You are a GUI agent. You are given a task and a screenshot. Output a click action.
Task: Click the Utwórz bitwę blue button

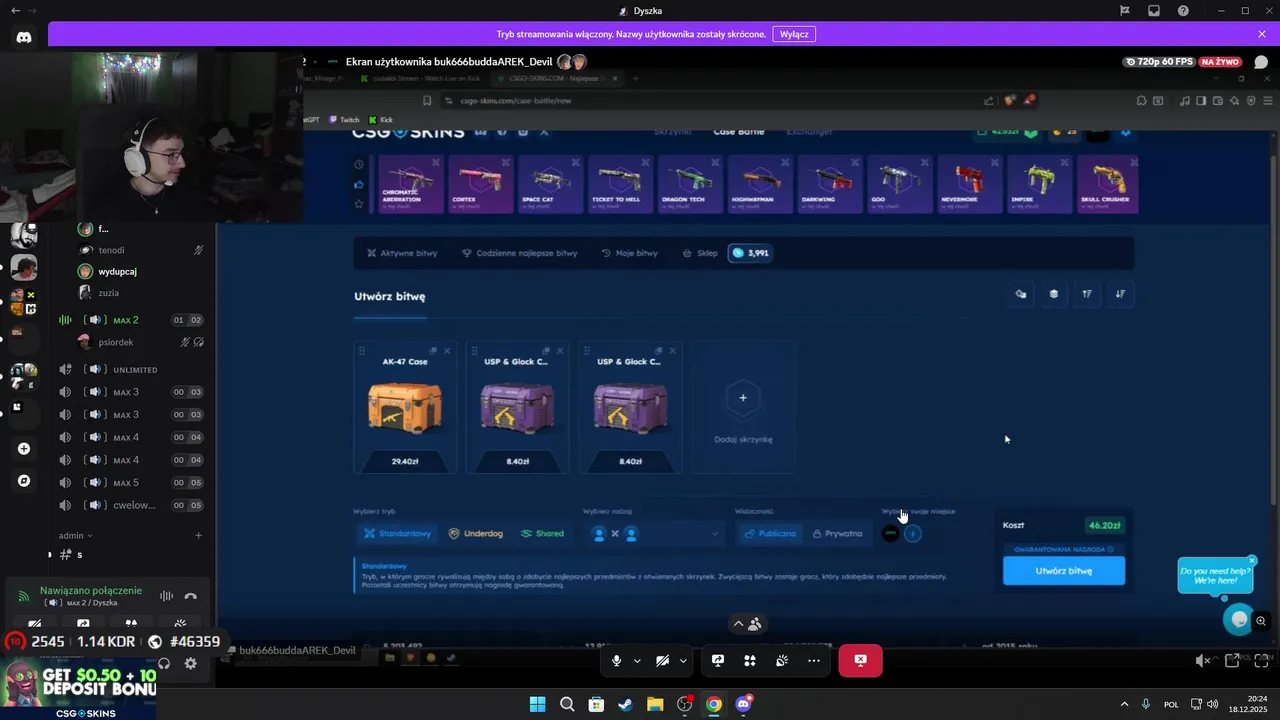point(1064,571)
